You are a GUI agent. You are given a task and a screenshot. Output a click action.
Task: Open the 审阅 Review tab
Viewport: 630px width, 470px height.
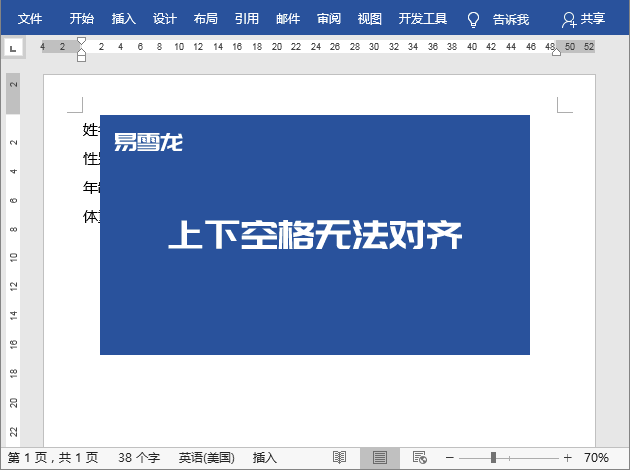point(328,19)
